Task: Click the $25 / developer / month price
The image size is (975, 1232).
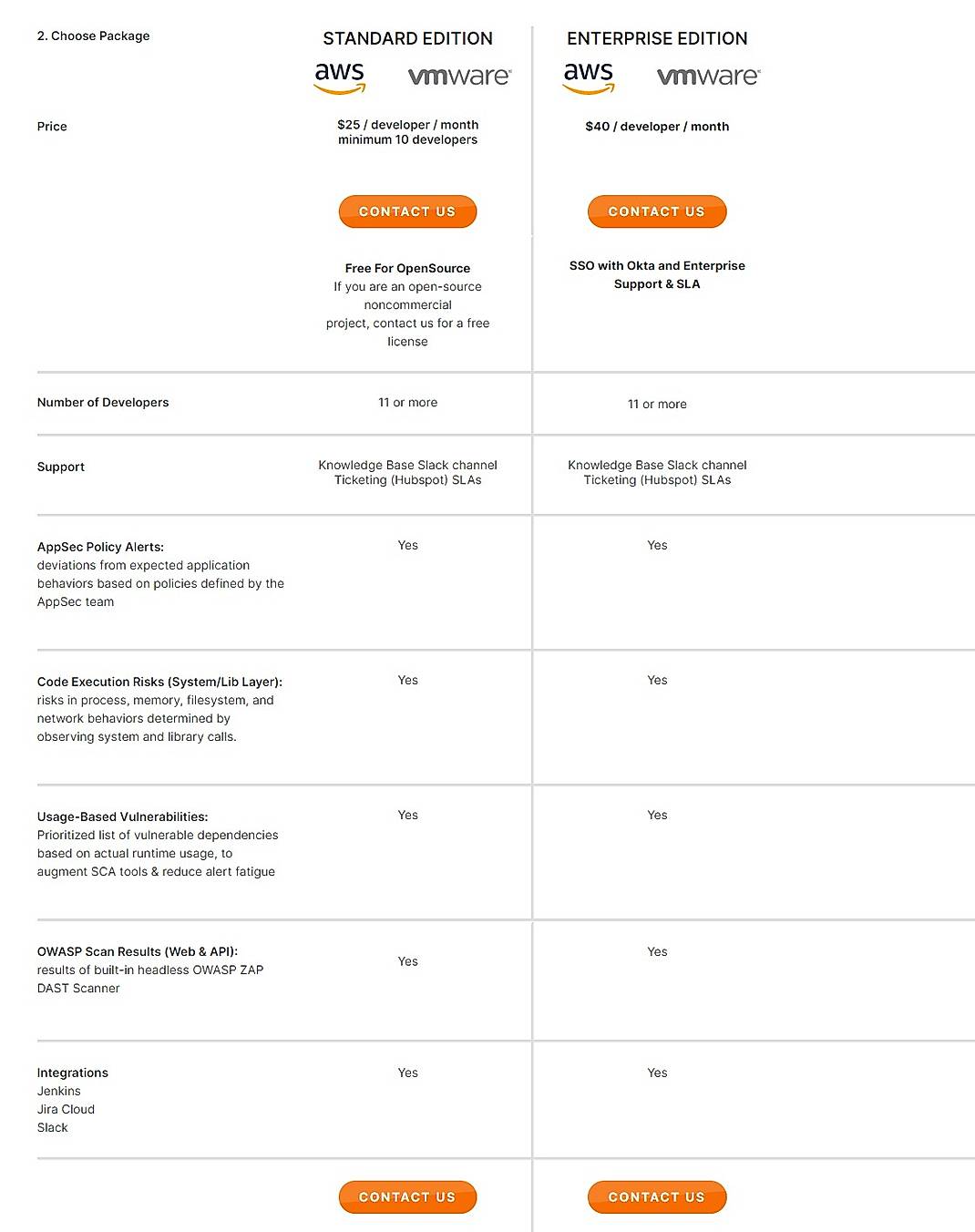Action: tap(407, 125)
